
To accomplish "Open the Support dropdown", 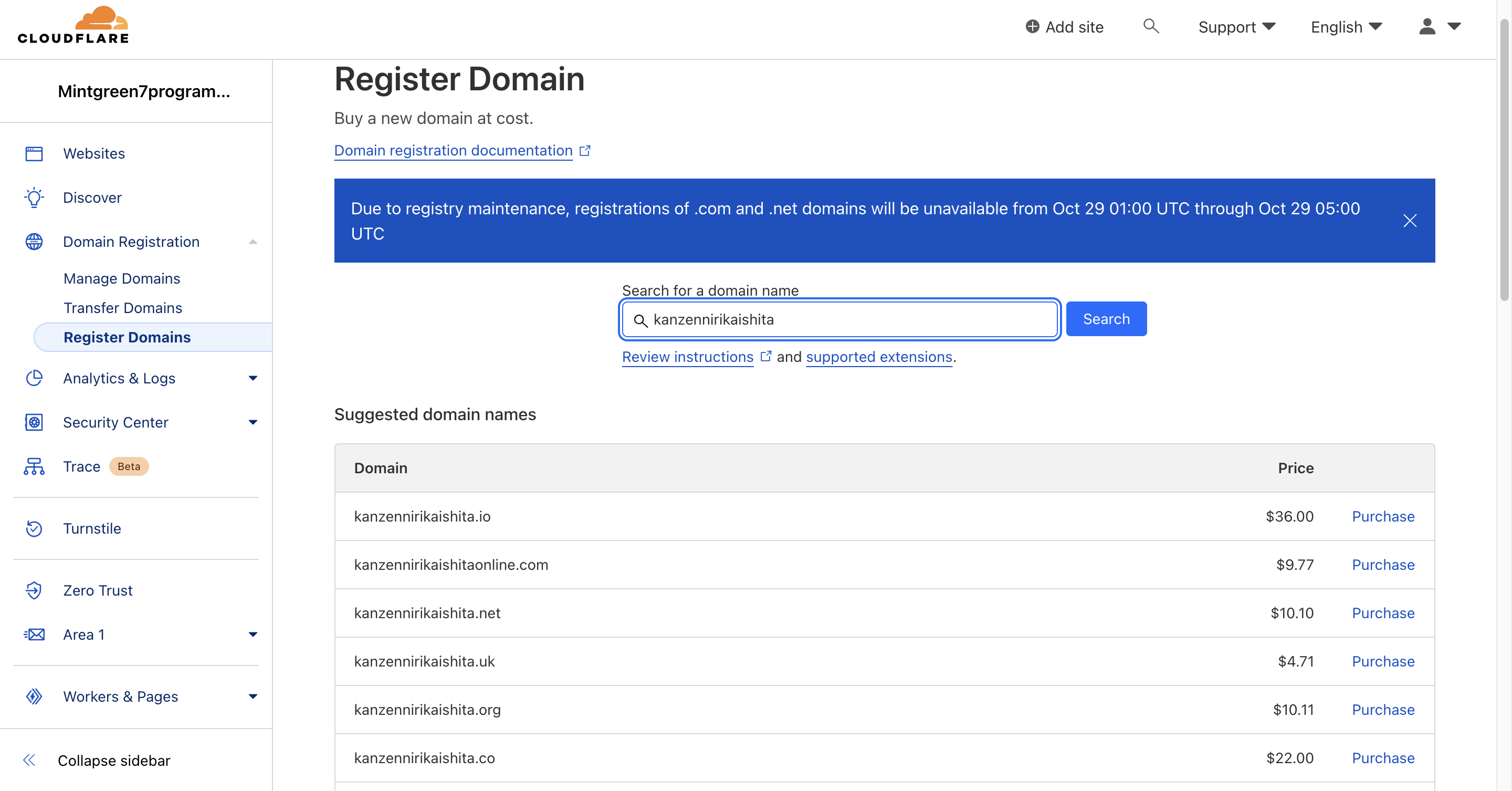I will [x=1236, y=27].
